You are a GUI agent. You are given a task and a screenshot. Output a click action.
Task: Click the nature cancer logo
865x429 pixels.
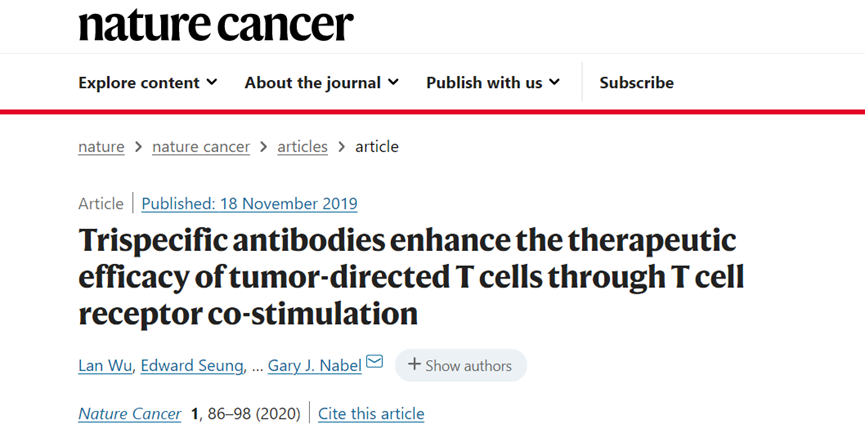216,24
